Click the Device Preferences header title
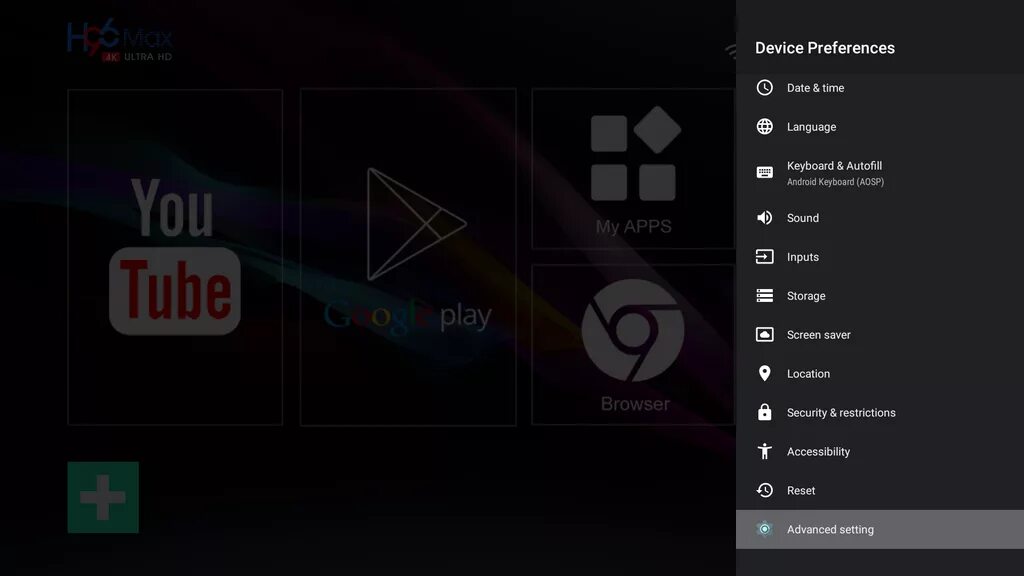1024x576 pixels. tap(825, 48)
